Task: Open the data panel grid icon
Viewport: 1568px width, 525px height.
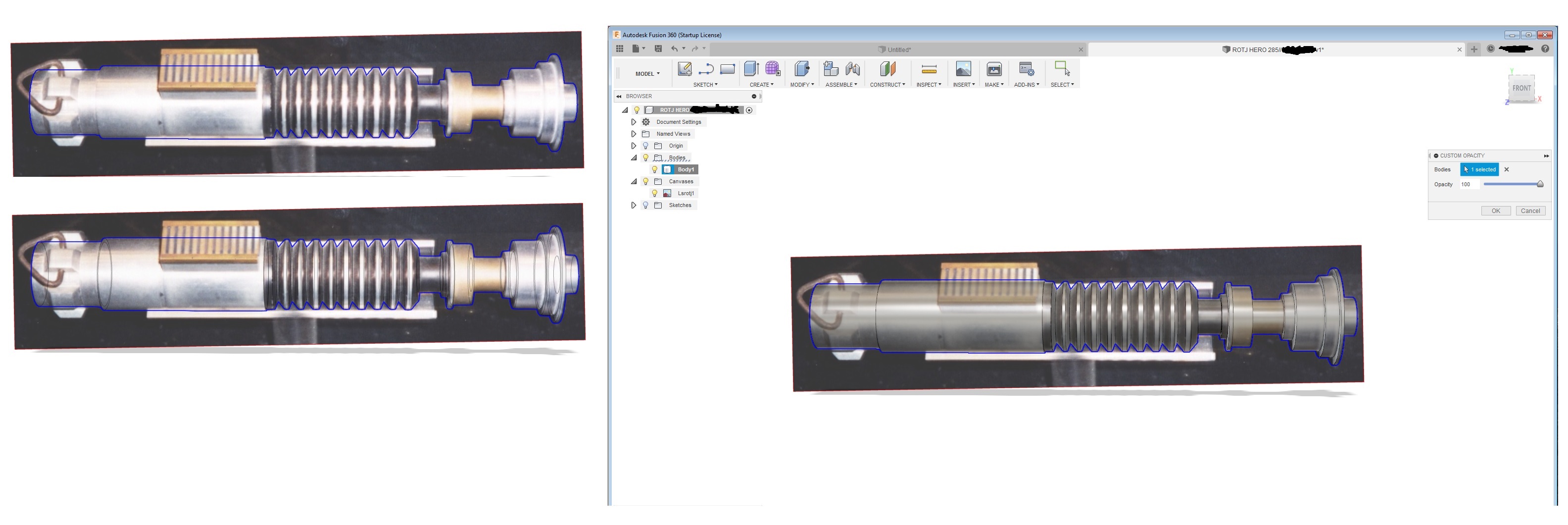Action: pyautogui.click(x=619, y=49)
